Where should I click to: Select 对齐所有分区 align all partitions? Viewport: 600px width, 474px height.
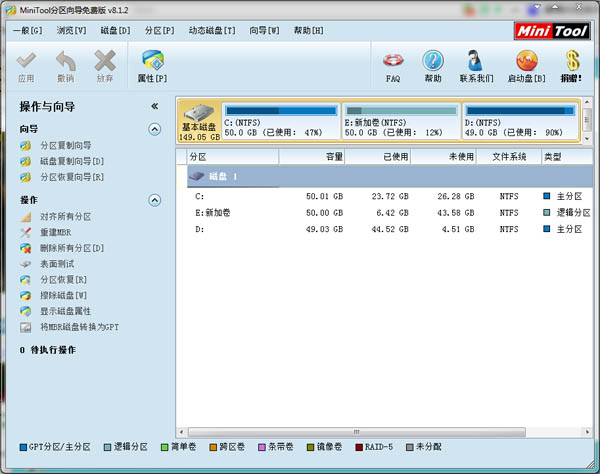click(65, 217)
